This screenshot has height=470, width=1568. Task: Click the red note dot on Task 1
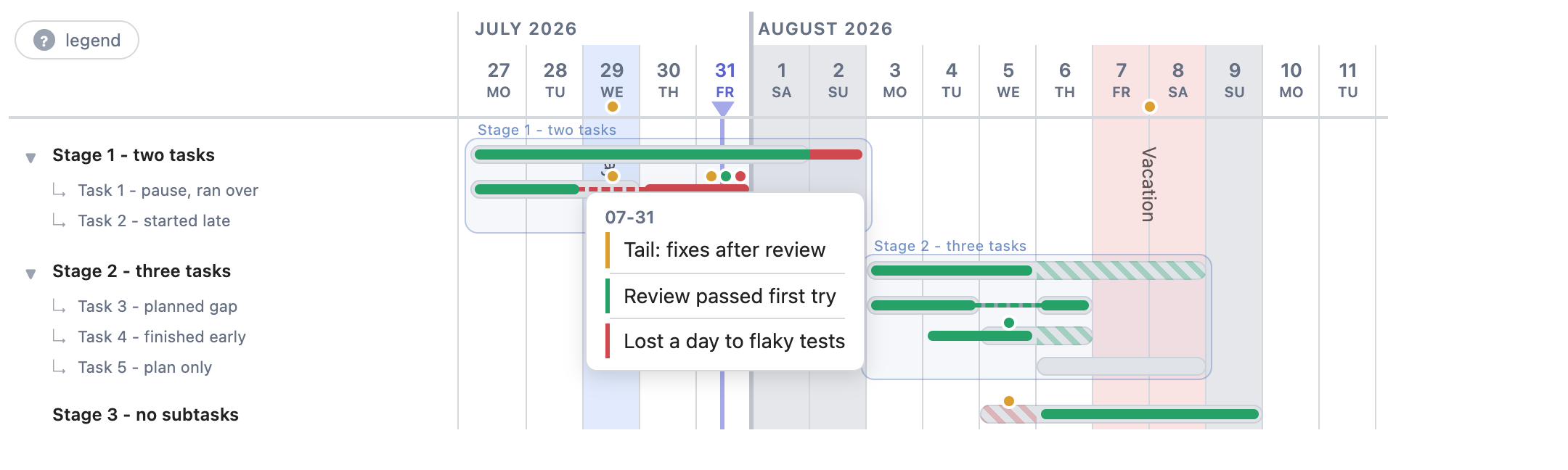(x=740, y=176)
